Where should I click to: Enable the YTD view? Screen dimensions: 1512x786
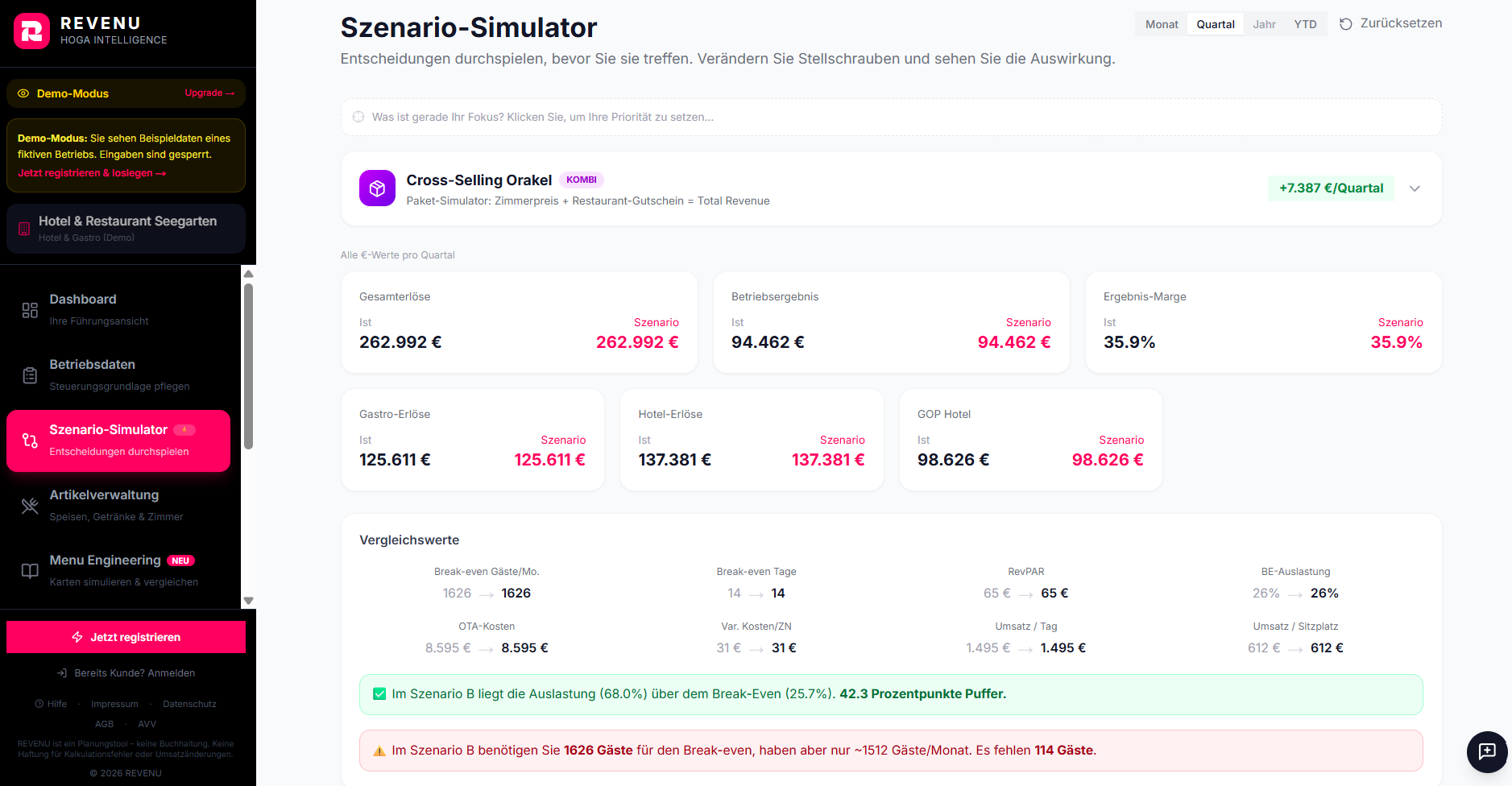(1305, 23)
